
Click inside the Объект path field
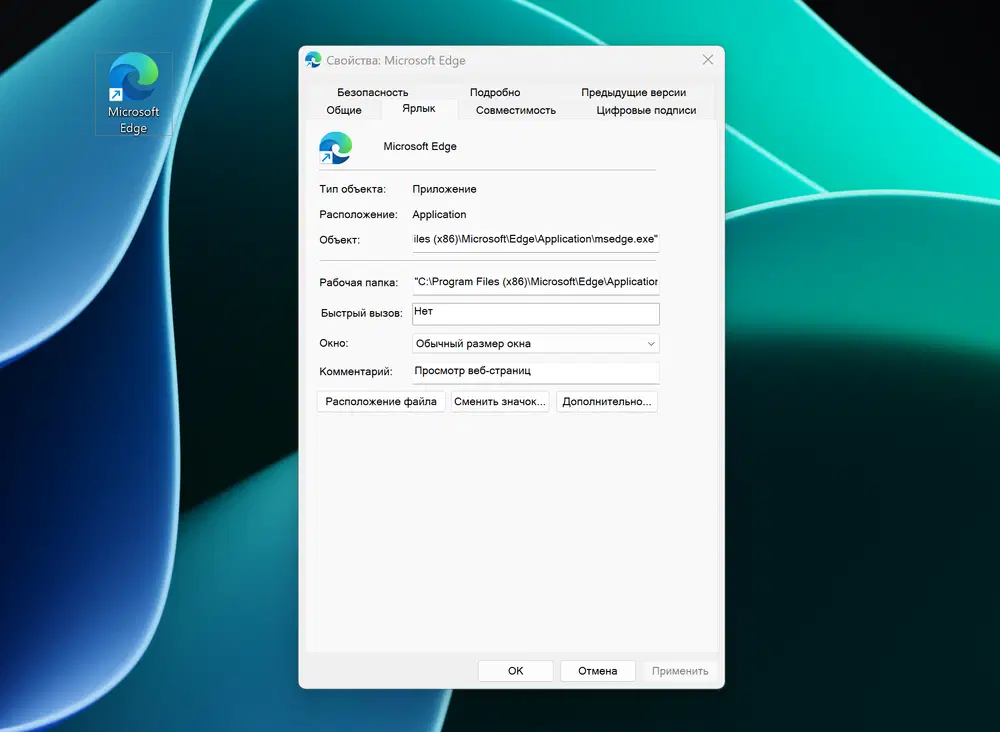pos(536,240)
